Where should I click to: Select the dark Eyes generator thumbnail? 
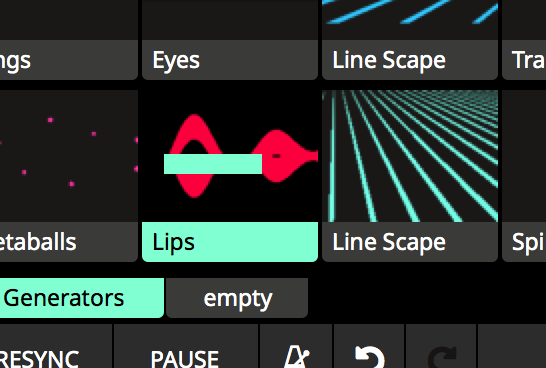tap(230, 20)
